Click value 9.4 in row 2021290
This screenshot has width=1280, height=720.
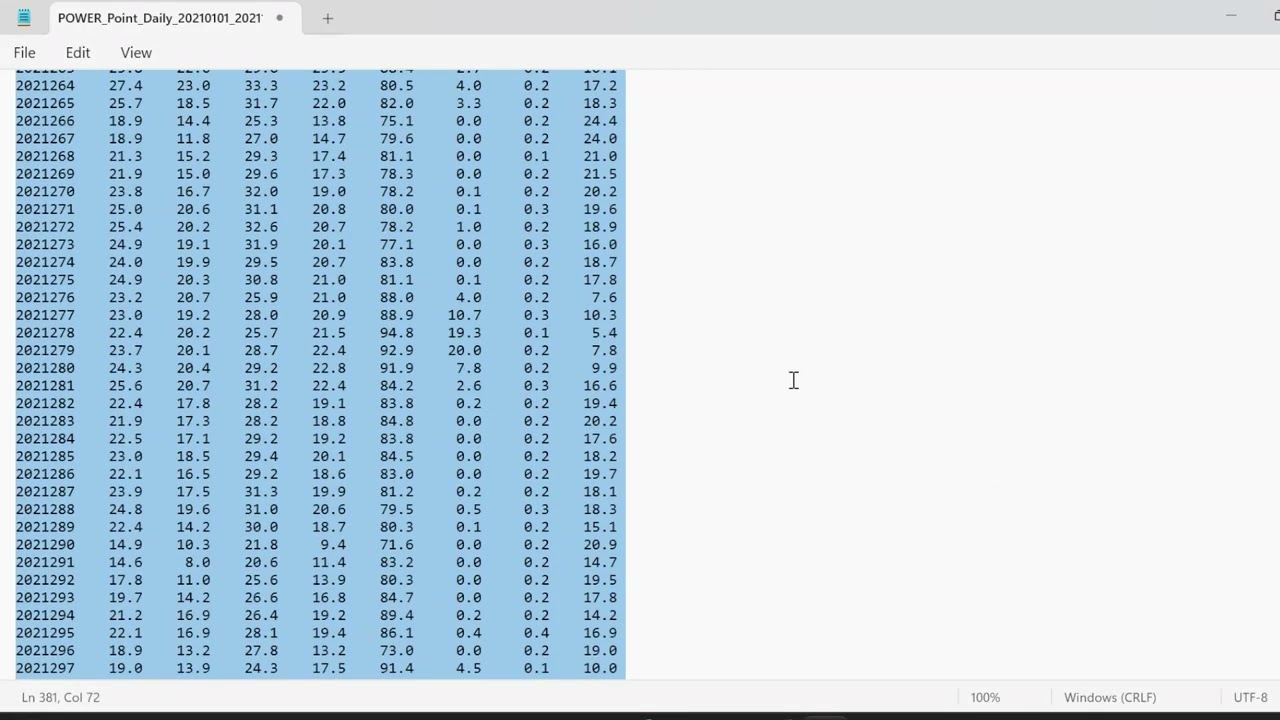pos(332,545)
